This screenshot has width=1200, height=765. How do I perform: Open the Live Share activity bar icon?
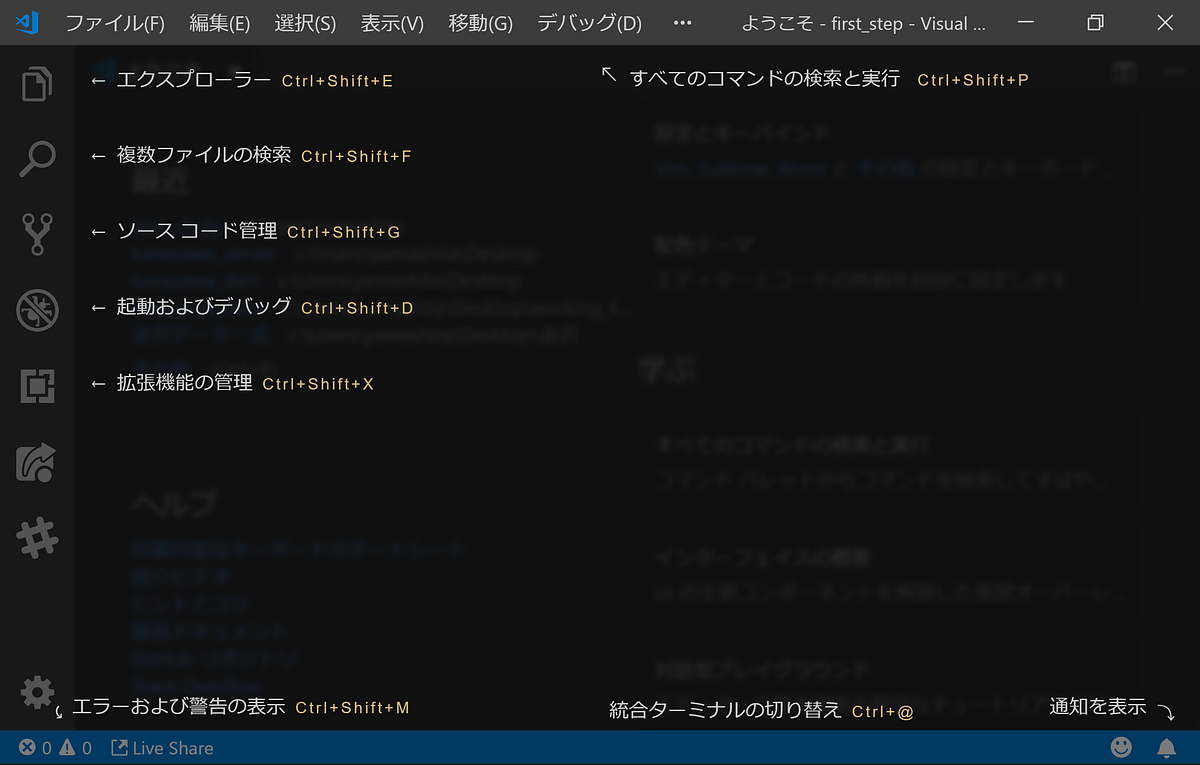coord(37,462)
